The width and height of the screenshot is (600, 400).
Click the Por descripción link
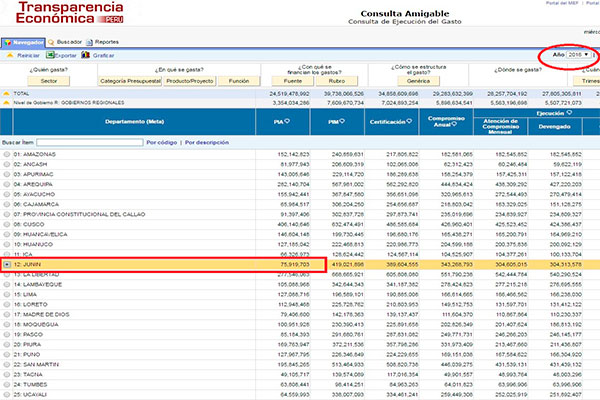click(207, 142)
